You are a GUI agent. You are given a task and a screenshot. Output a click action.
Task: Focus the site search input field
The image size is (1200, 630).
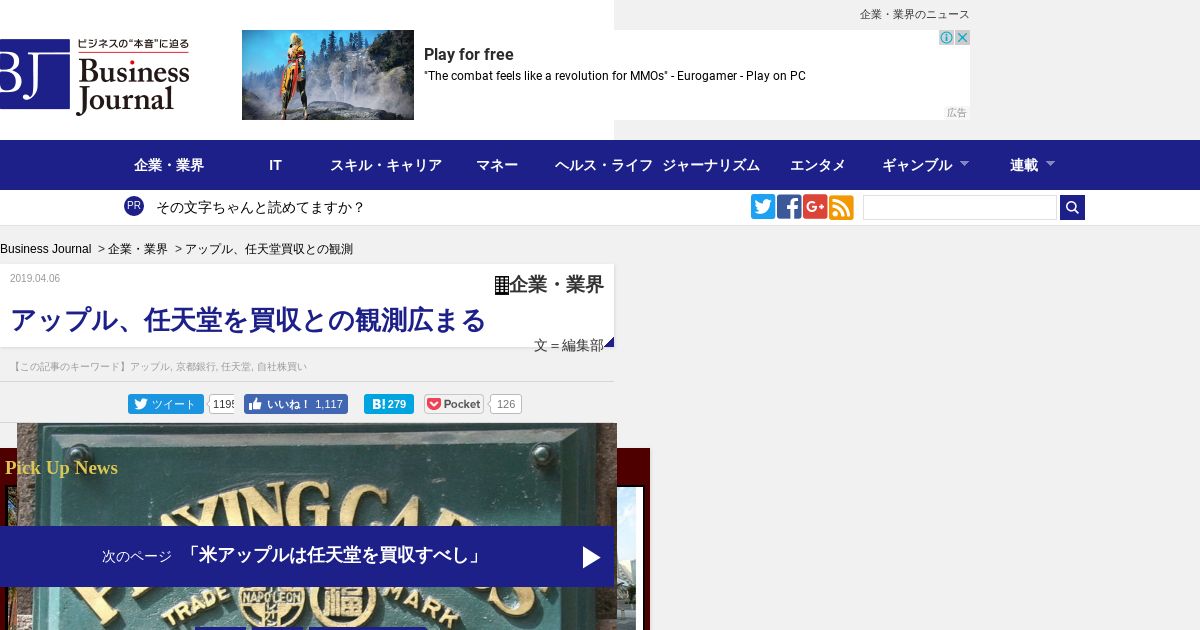click(x=960, y=207)
